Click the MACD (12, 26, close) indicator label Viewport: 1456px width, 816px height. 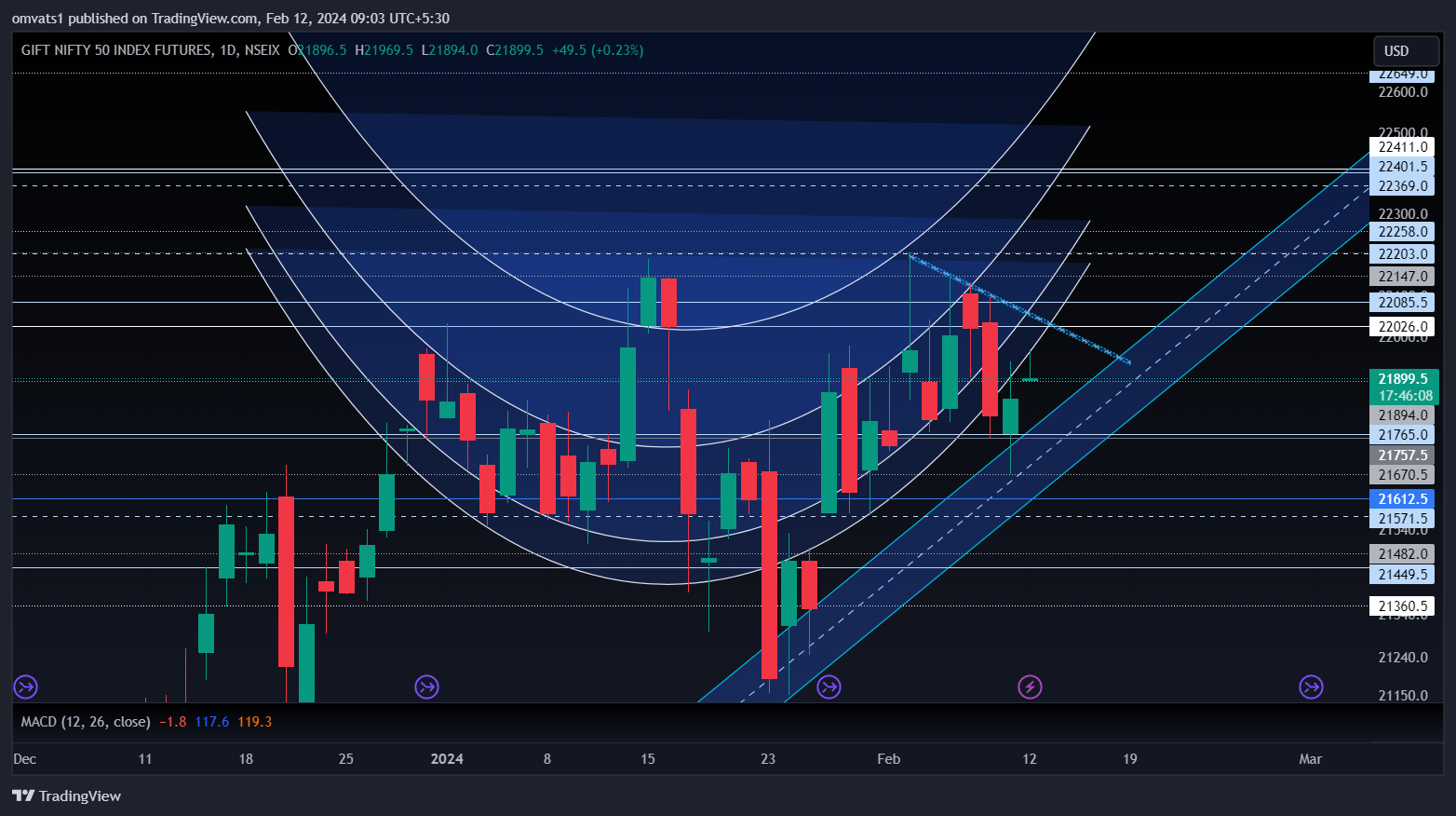point(86,722)
